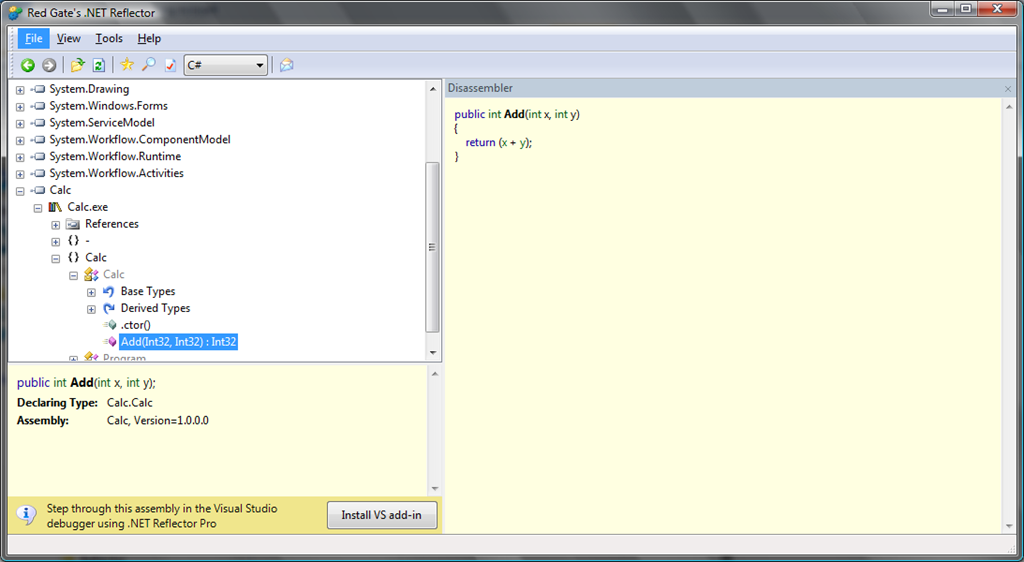The image size is (1024, 562).
Task: Expand the System.Windows.Forms node
Action: click(20, 106)
